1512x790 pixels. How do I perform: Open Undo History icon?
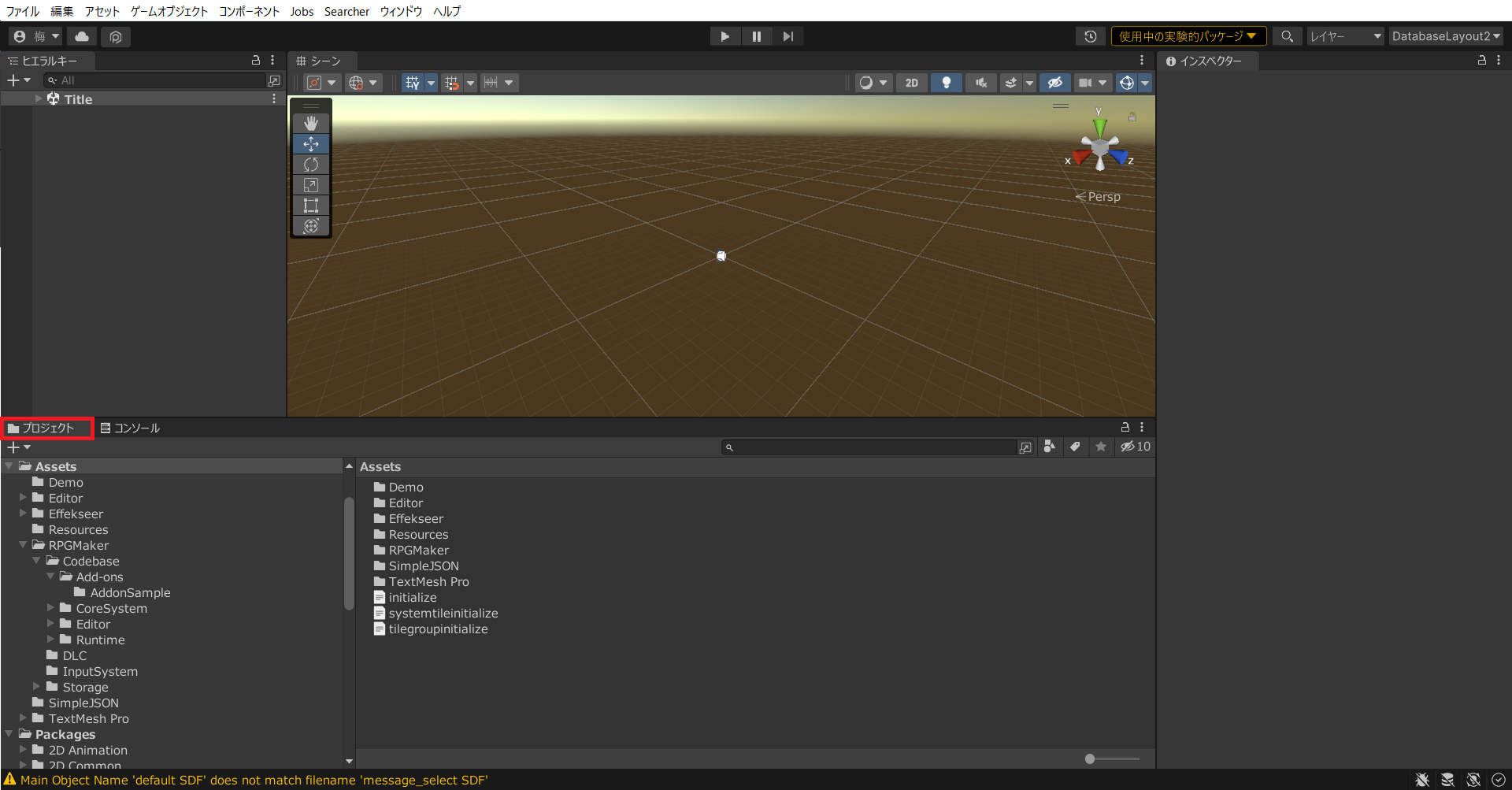pos(1090,36)
